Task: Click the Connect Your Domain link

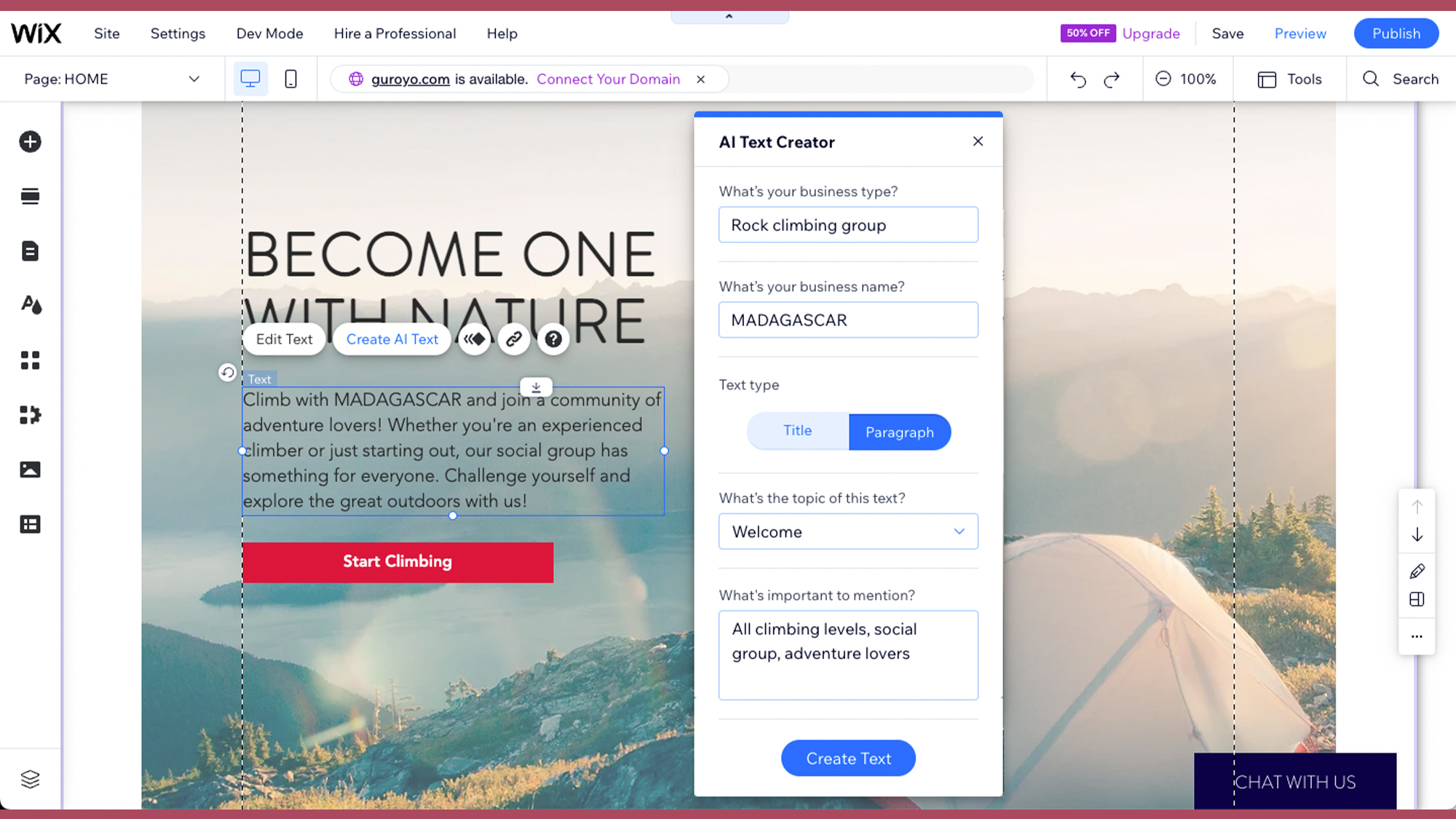Action: click(608, 79)
